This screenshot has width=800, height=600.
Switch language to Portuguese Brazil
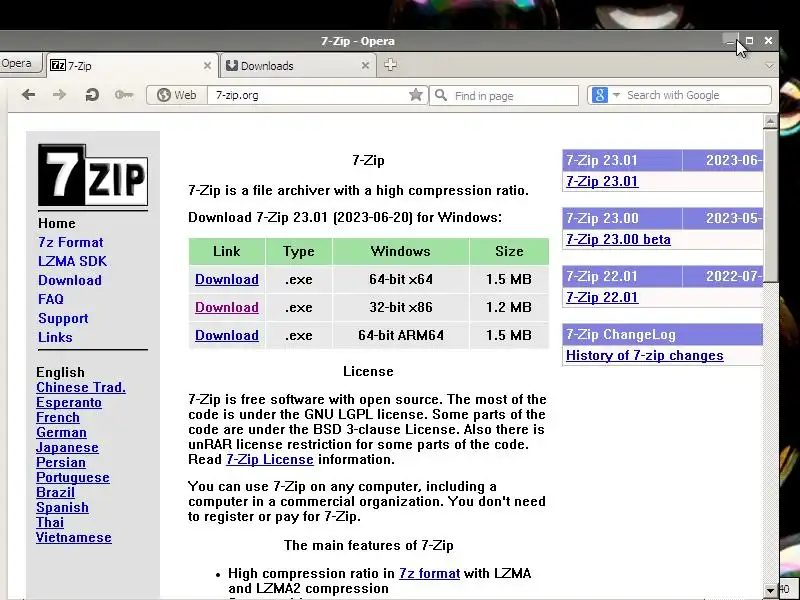coord(72,485)
